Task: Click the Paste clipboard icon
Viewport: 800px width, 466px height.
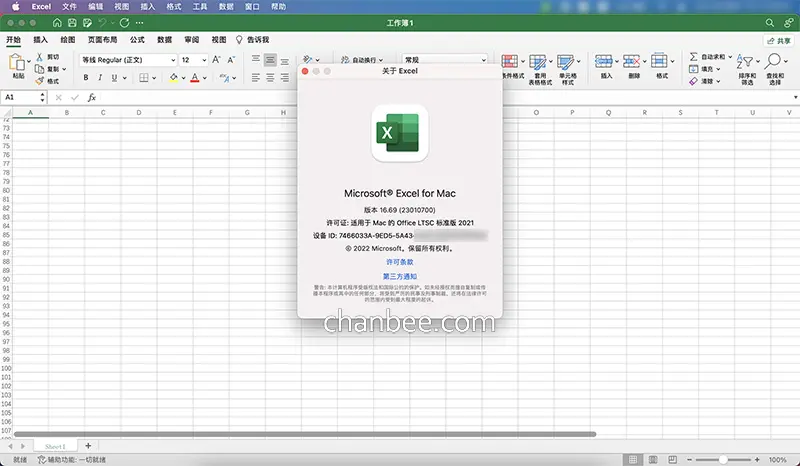Action: point(17,62)
